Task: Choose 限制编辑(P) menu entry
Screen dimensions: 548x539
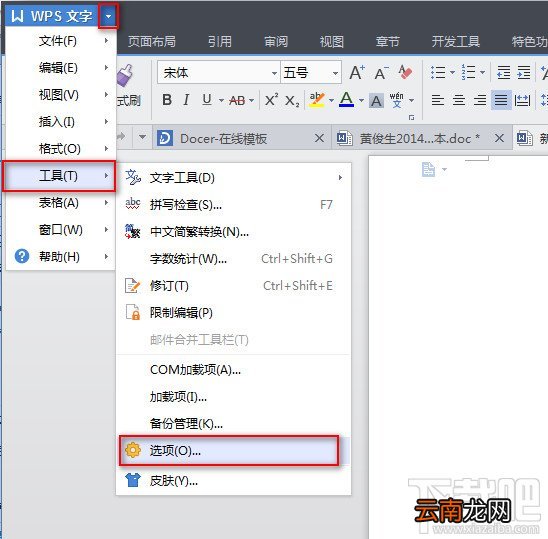Action: (233, 312)
